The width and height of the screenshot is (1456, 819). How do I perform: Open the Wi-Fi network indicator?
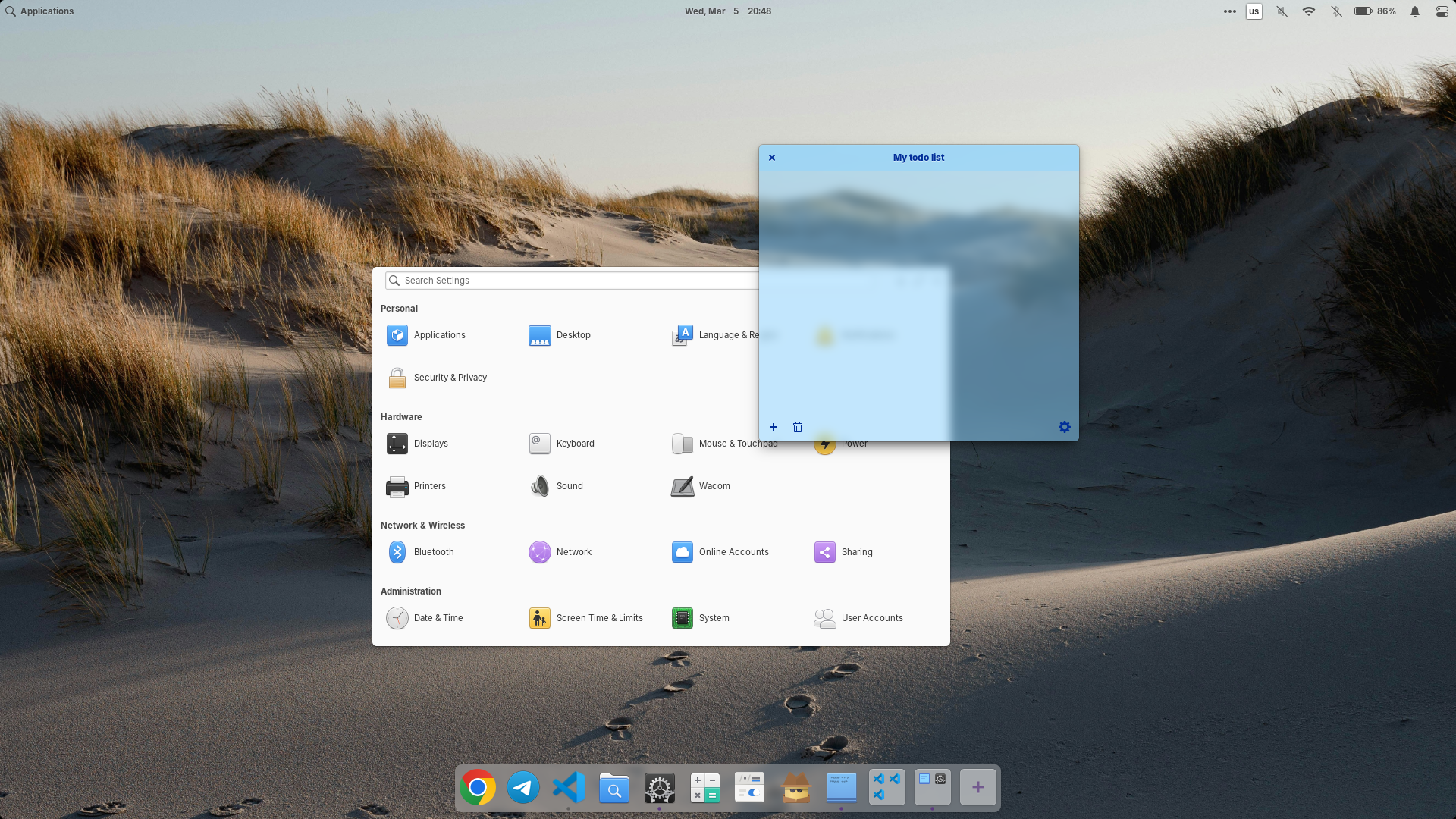pyautogui.click(x=1309, y=11)
